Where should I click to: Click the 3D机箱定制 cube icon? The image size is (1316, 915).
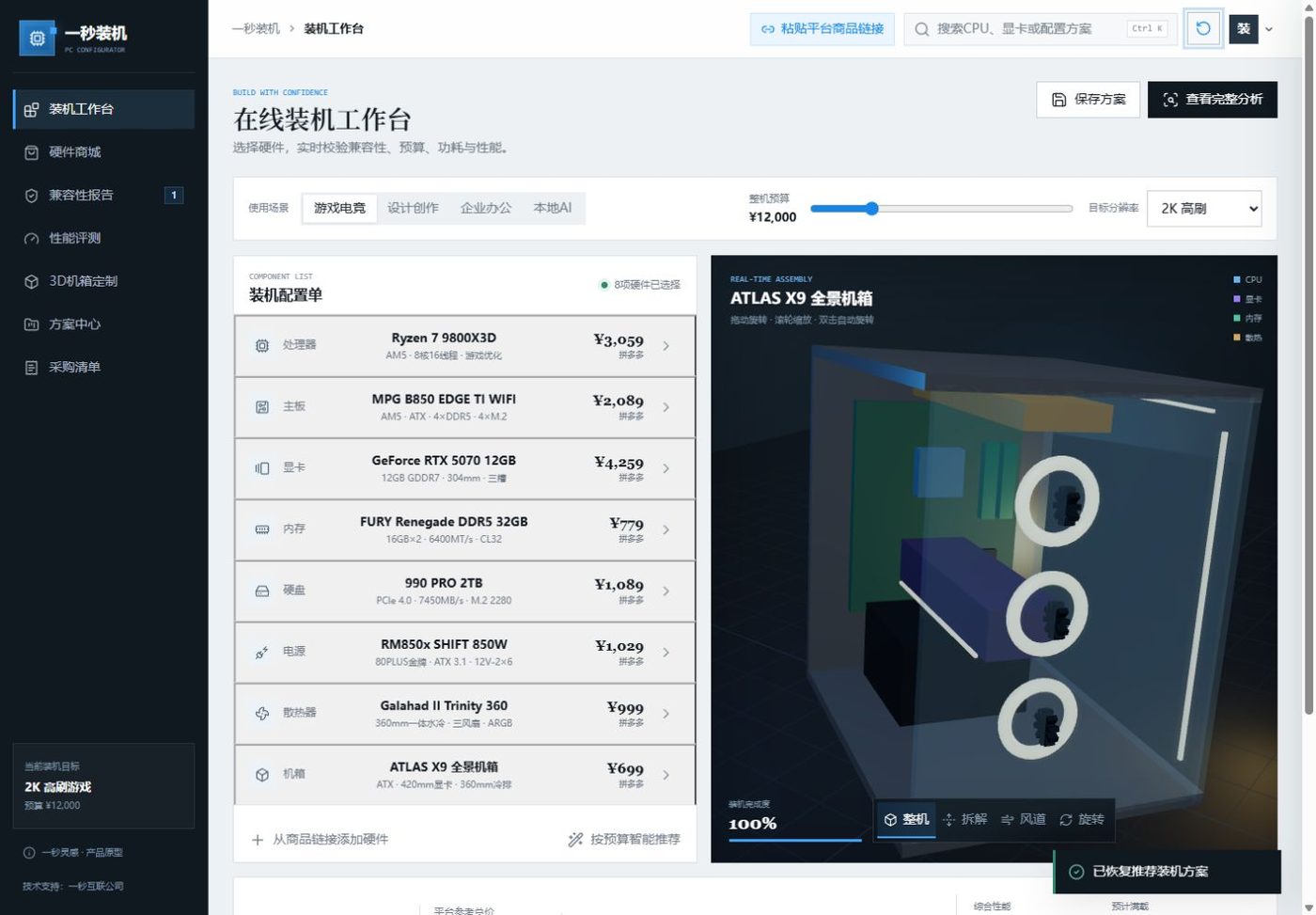tap(31, 281)
